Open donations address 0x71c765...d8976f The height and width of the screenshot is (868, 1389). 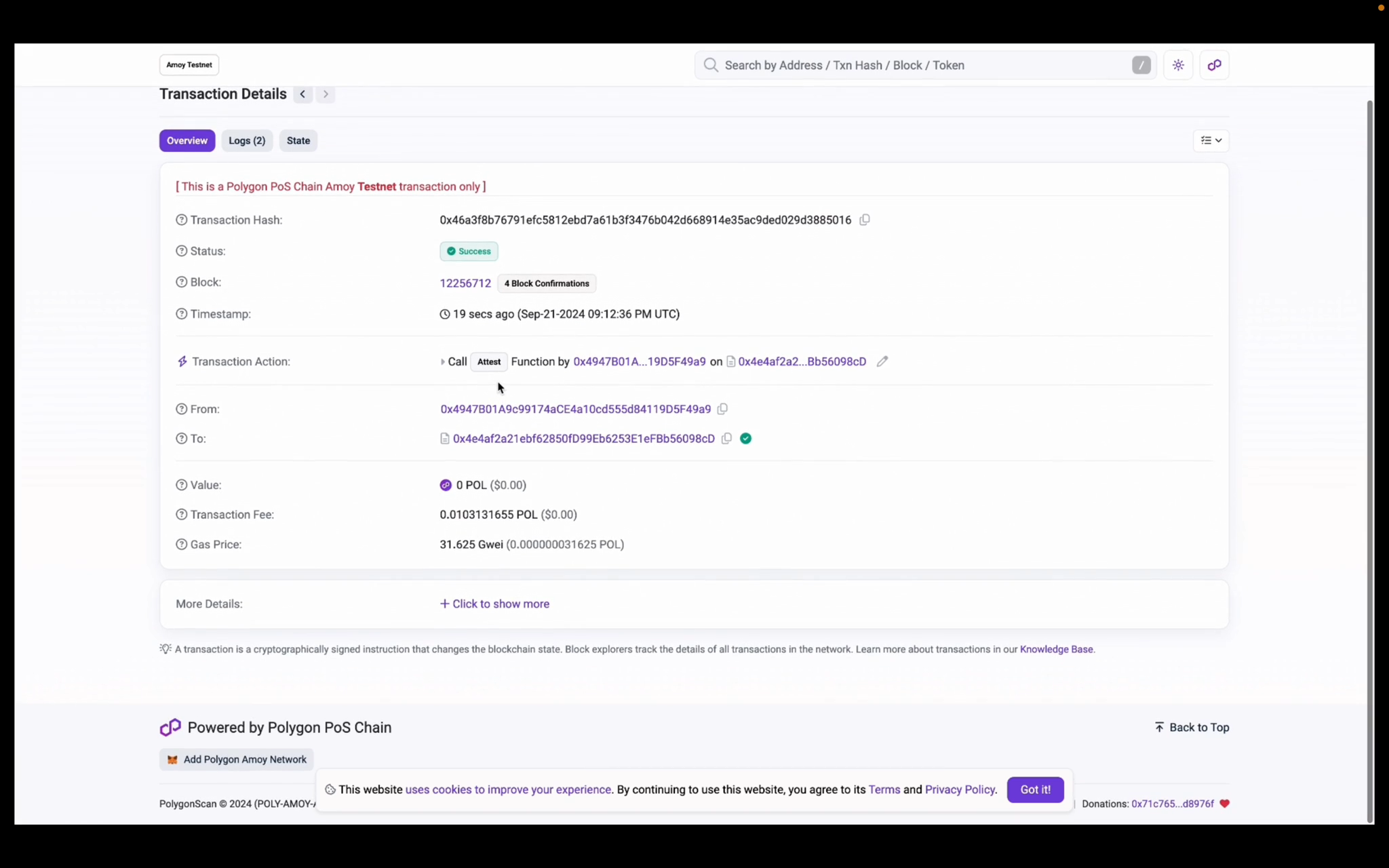tap(1173, 804)
